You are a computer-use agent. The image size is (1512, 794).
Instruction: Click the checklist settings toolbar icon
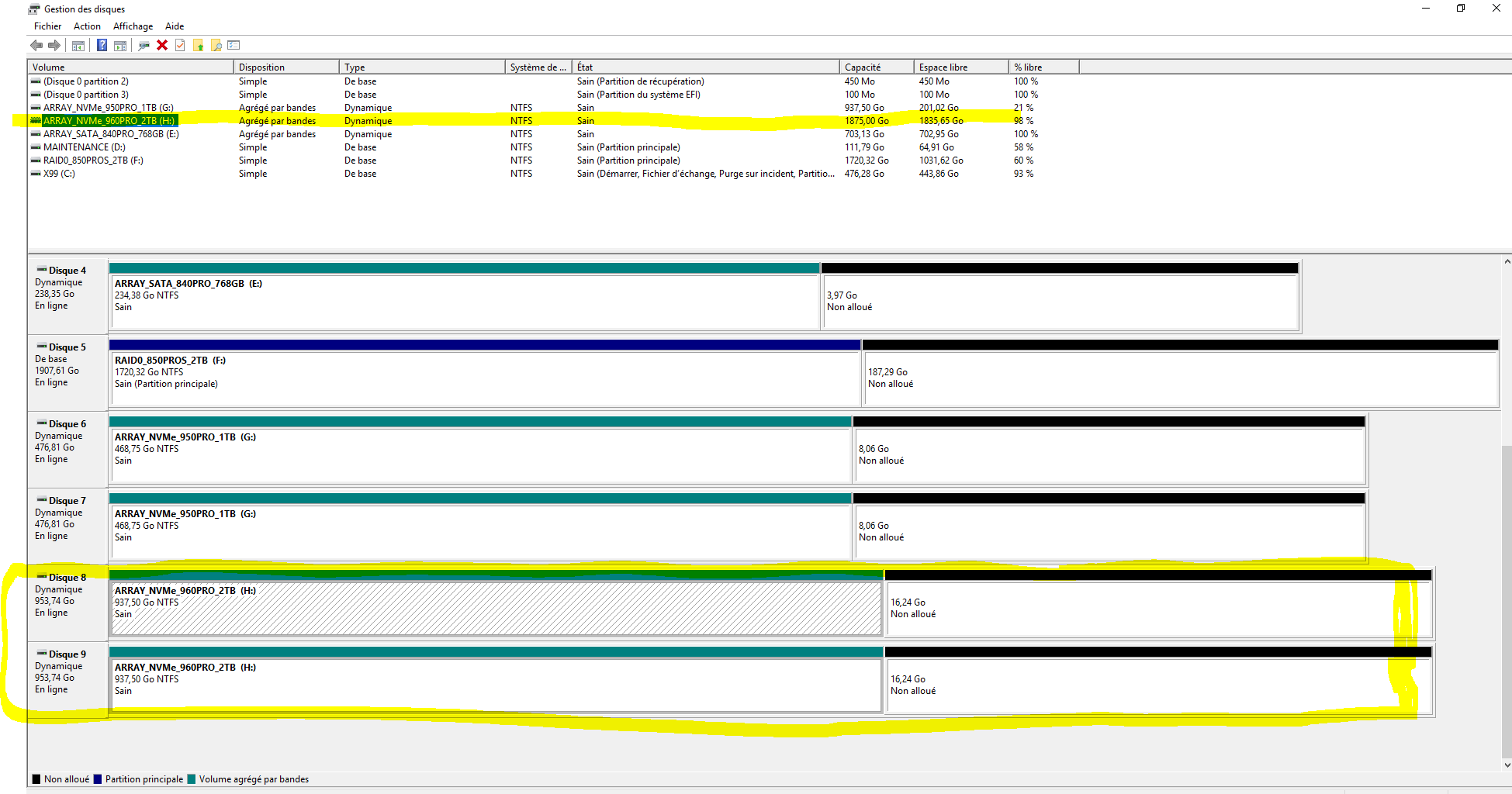tap(234, 46)
